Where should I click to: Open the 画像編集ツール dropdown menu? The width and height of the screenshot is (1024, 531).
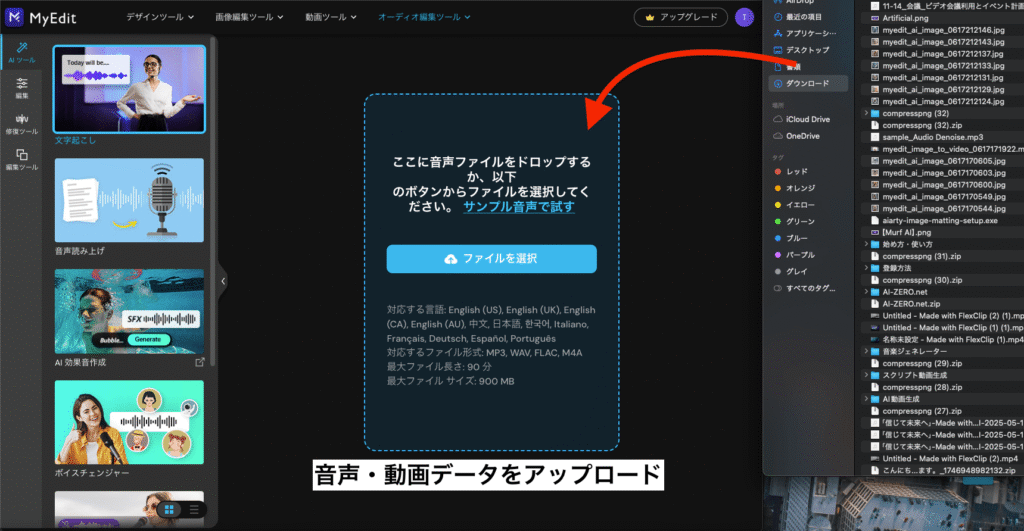(x=249, y=17)
